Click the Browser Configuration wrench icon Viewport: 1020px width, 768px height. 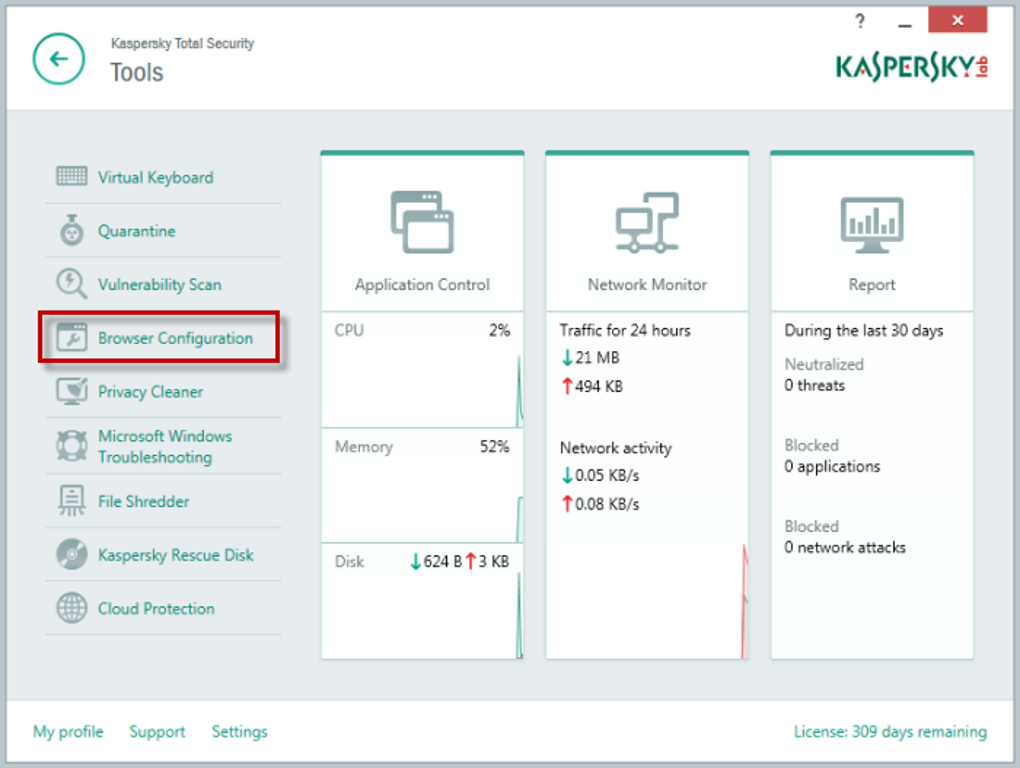click(72, 337)
